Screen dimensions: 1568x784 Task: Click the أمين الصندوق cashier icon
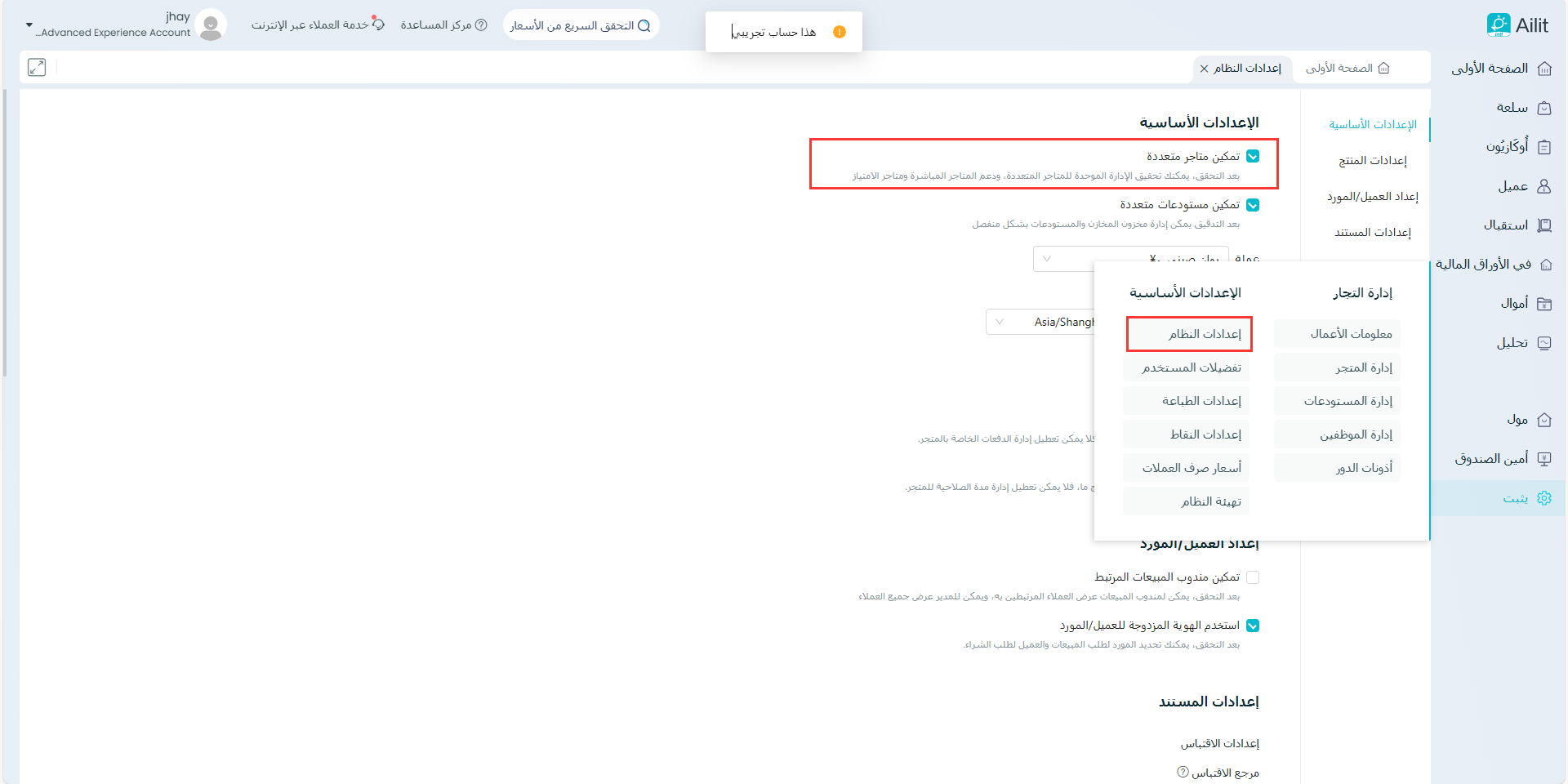[x=1544, y=459]
